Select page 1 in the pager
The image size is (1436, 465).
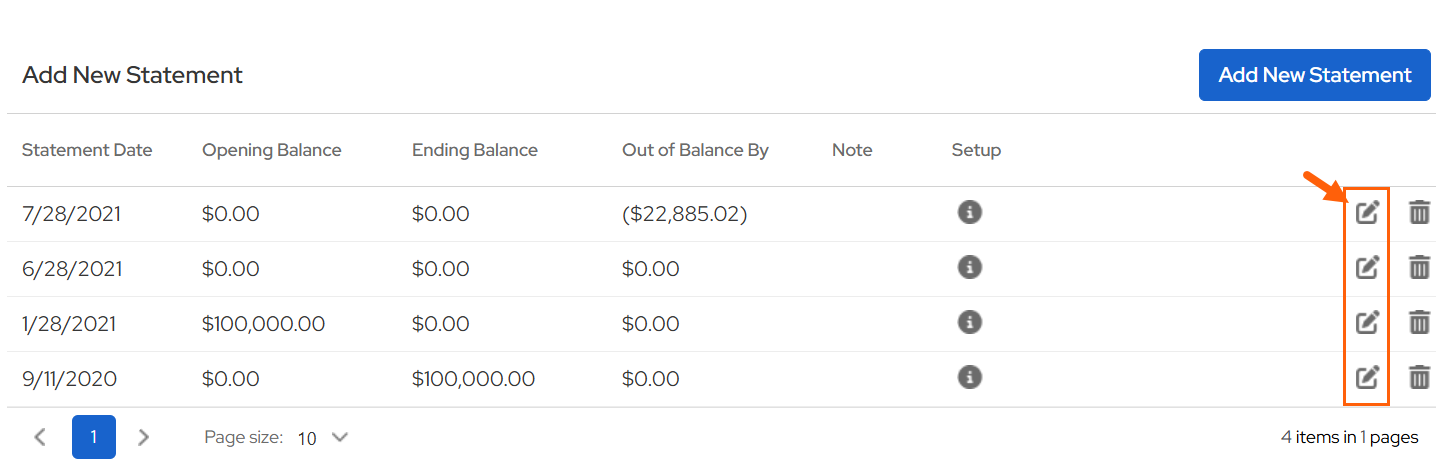pyautogui.click(x=93, y=437)
